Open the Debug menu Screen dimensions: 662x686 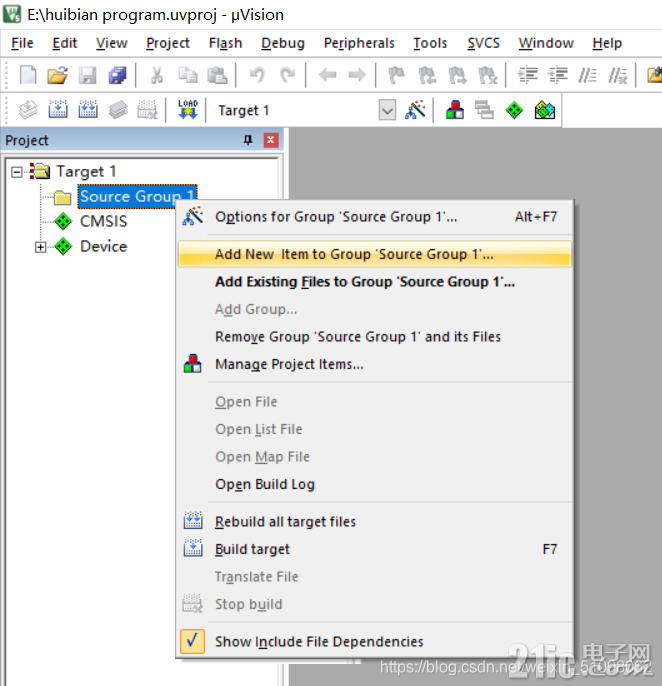coord(283,43)
